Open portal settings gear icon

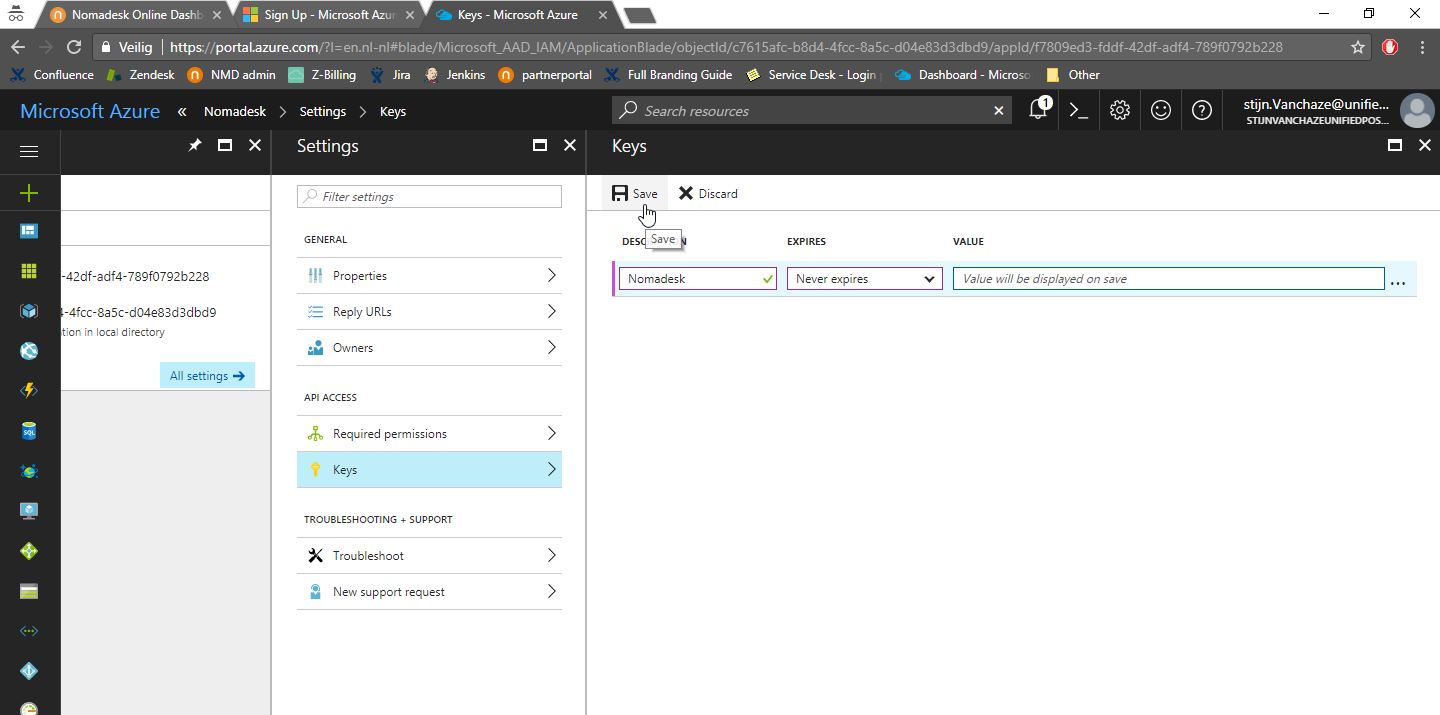point(1120,111)
